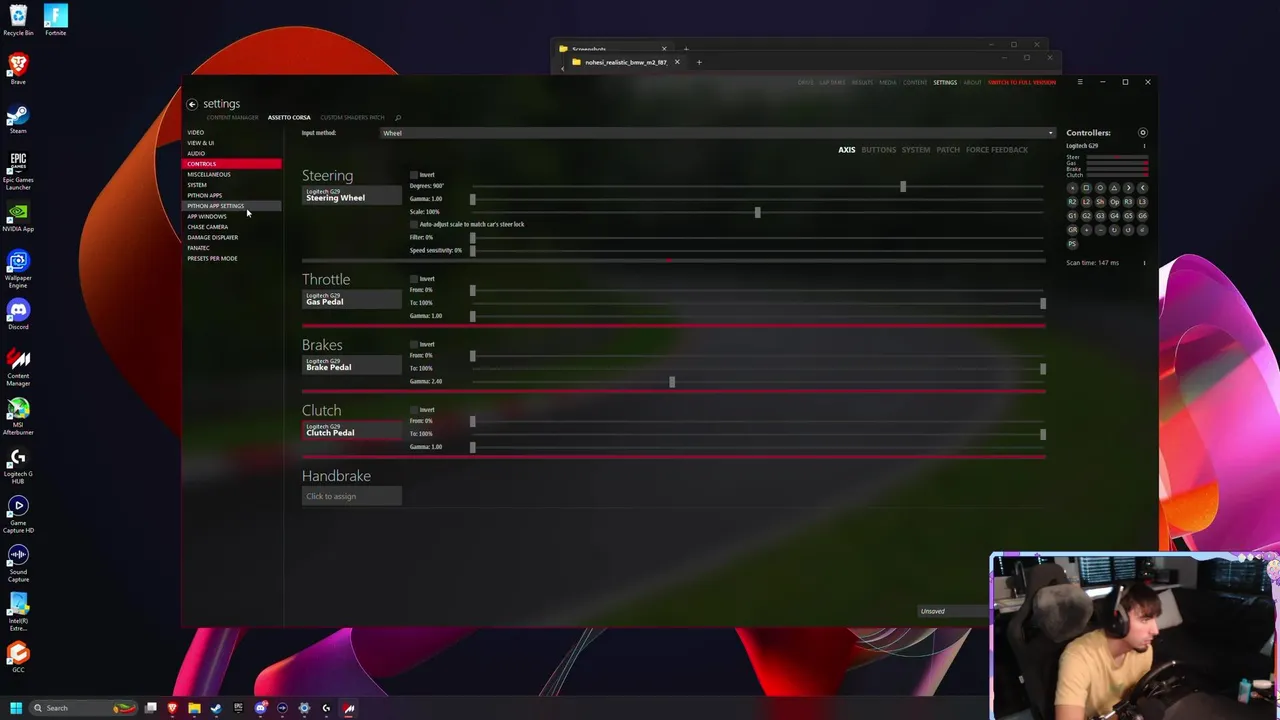Viewport: 1280px width, 720px height.
Task: Switch to the Patch tab
Action: 948,150
